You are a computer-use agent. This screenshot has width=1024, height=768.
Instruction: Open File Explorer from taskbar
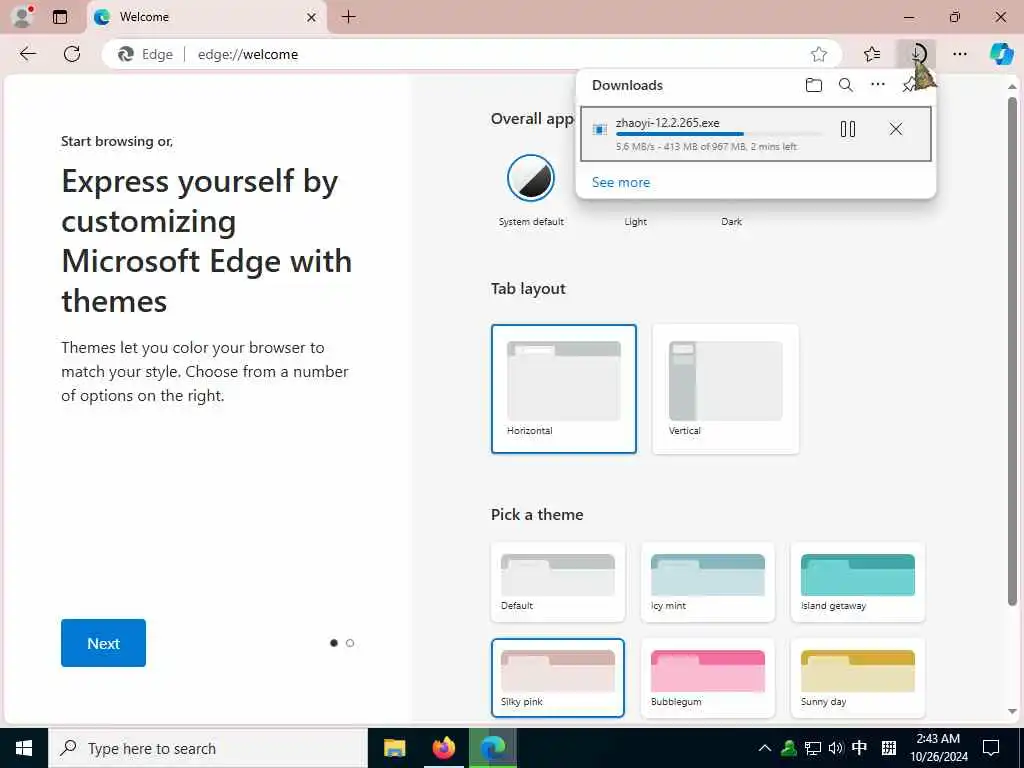394,748
